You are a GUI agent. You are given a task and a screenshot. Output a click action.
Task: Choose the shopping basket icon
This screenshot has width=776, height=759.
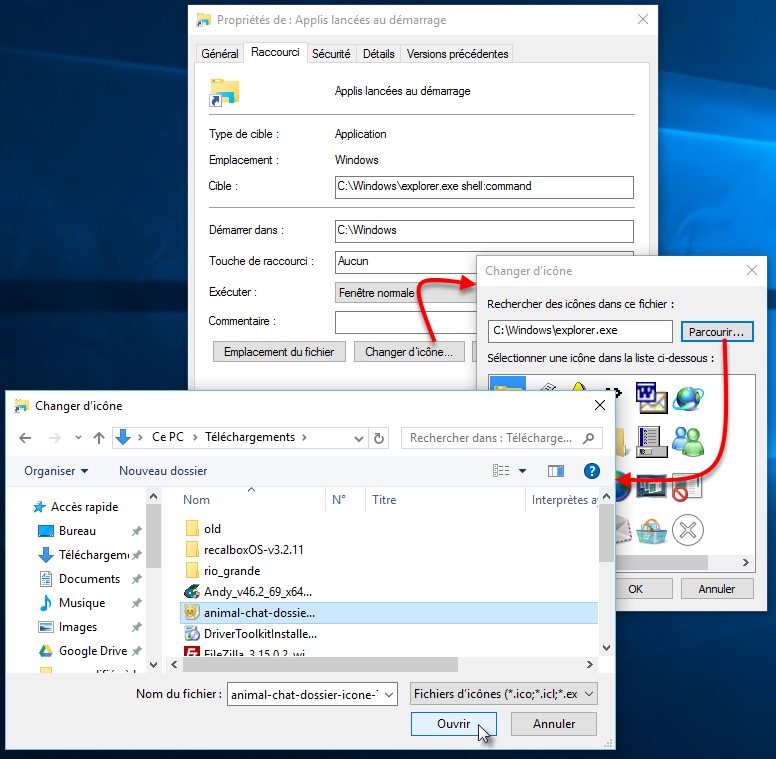650,529
